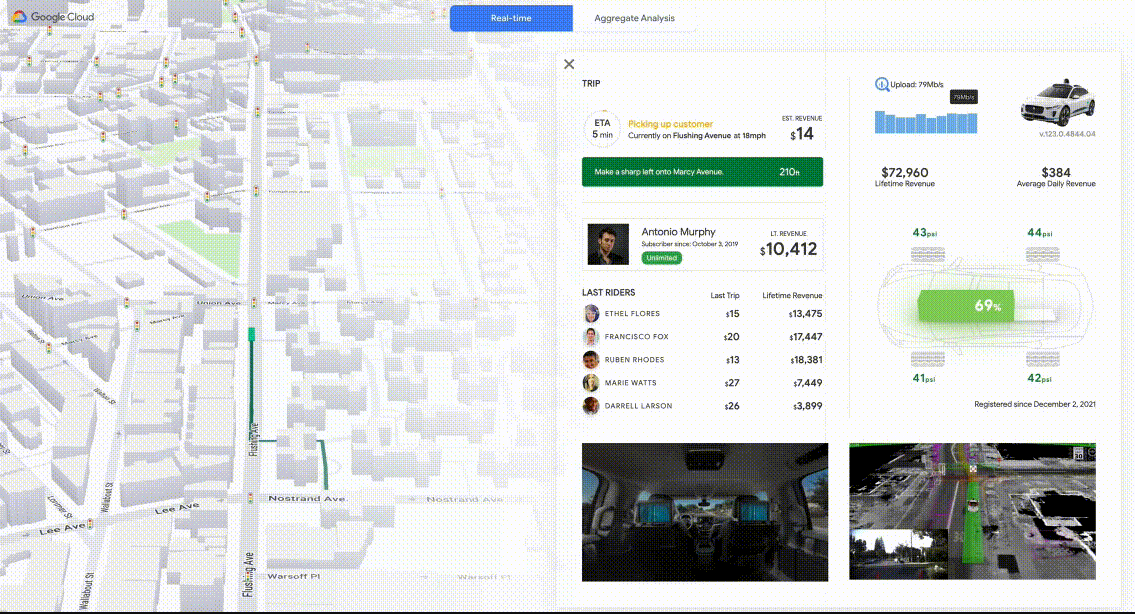Open Antonio Murphy's profile photo
The image size is (1135, 614).
coord(608,244)
